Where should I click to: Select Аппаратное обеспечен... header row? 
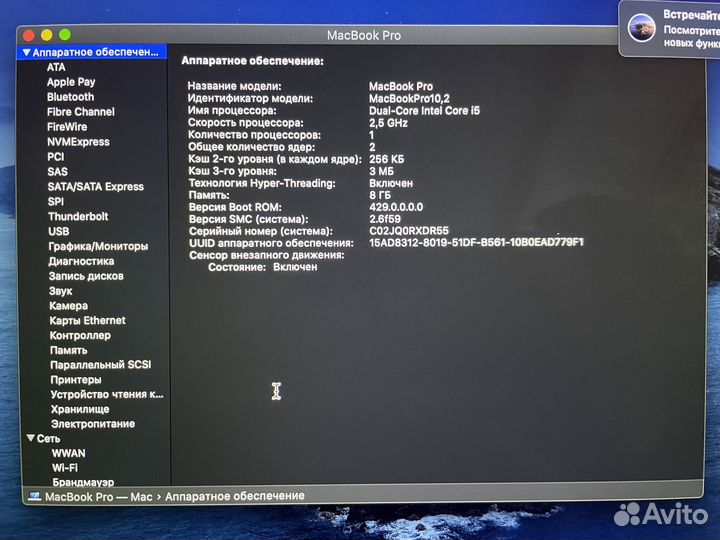[x=92, y=52]
